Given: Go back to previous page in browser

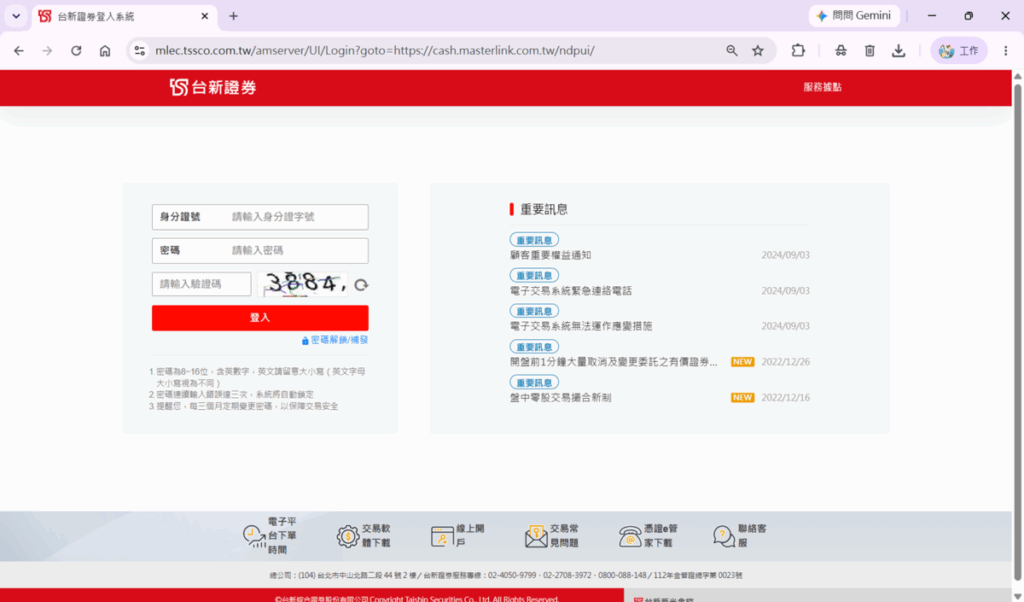Looking at the screenshot, I should click(x=19, y=51).
